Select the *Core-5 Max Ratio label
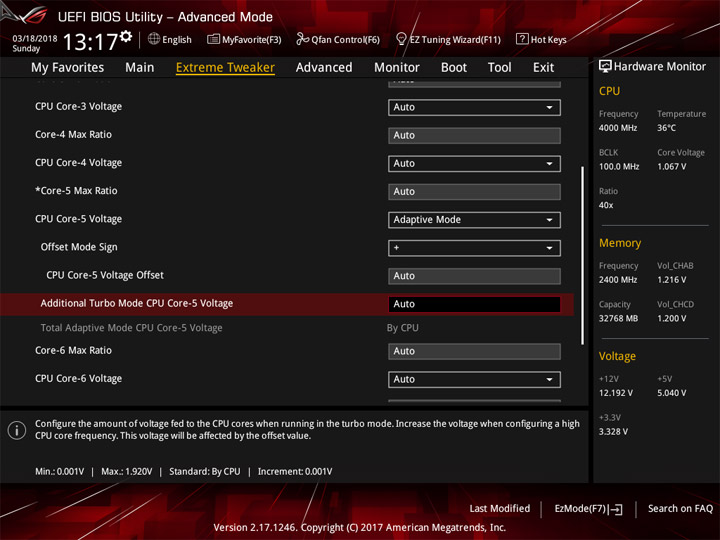This screenshot has width=720, height=540. click(76, 191)
